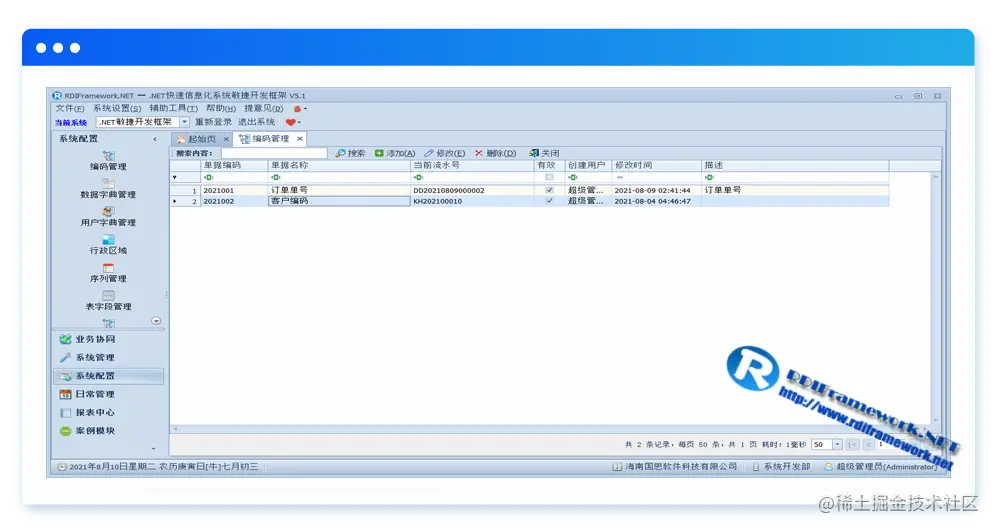
Task: Click the 系统开发部 status bar entry
Action: [781, 467]
